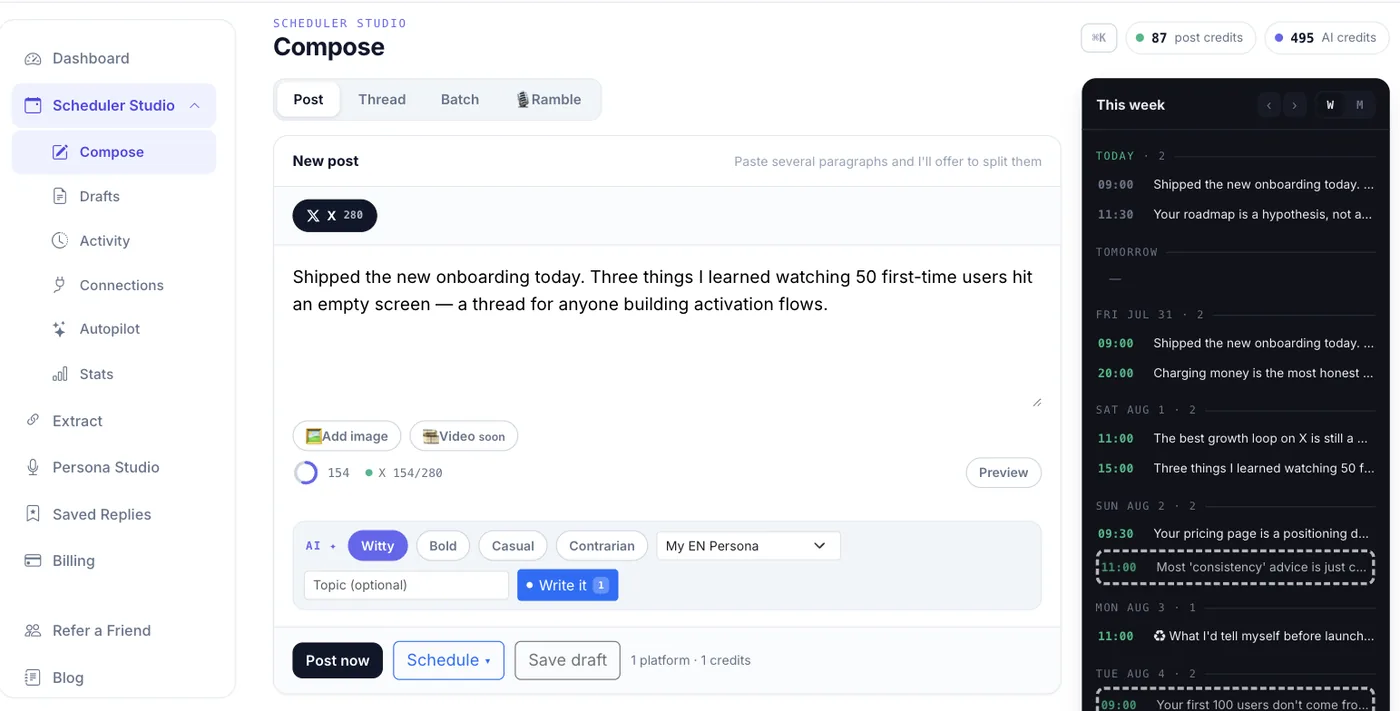Click the Stats bar chart icon
Image resolution: width=1400 pixels, height=711 pixels.
click(x=60, y=374)
